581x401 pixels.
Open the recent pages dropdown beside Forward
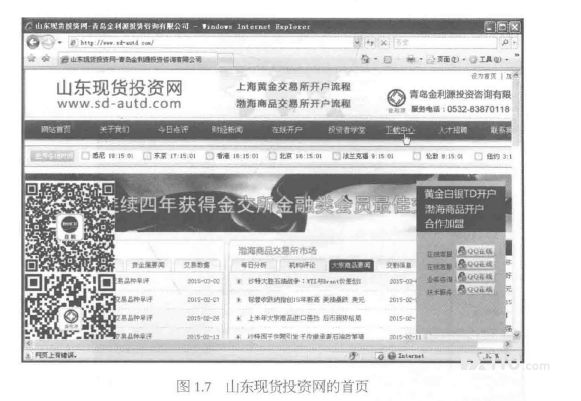pos(60,42)
